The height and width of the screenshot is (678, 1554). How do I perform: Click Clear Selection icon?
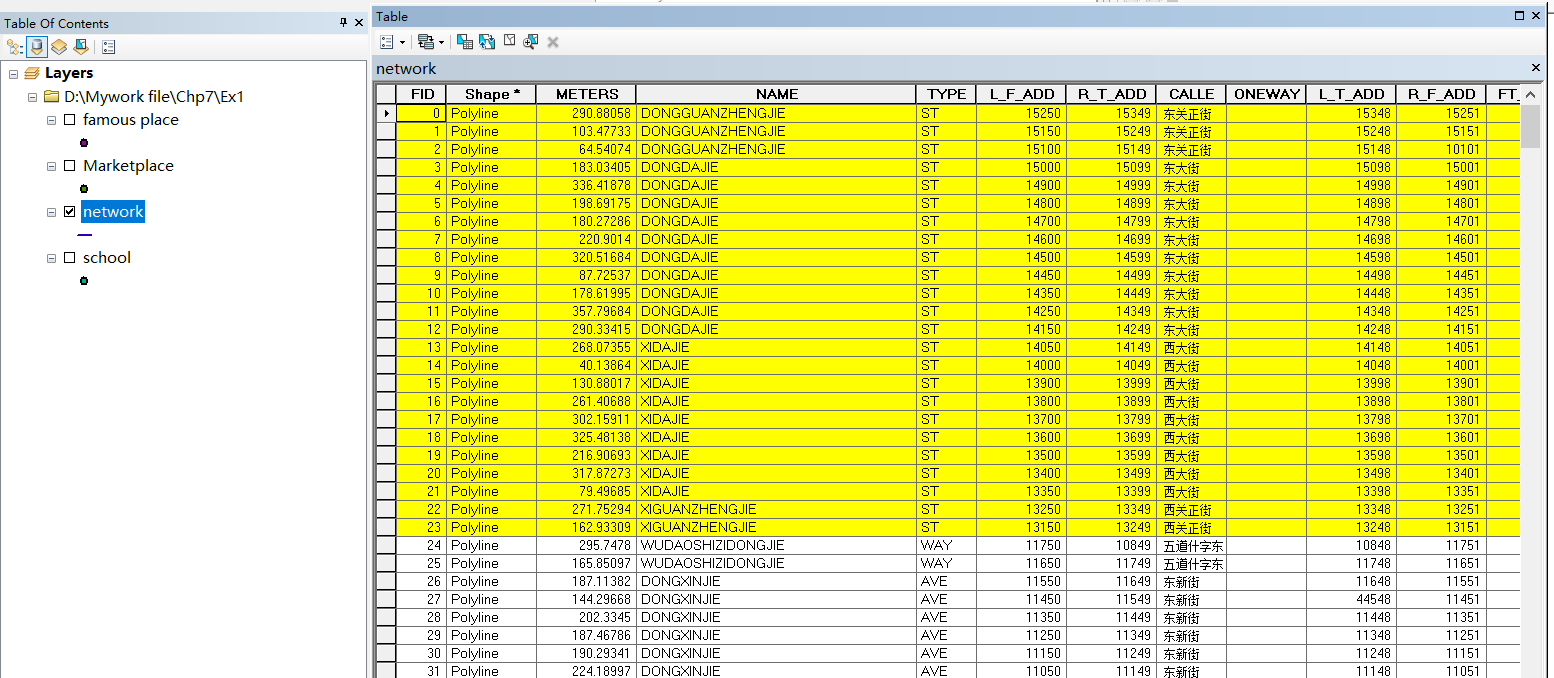pos(509,41)
